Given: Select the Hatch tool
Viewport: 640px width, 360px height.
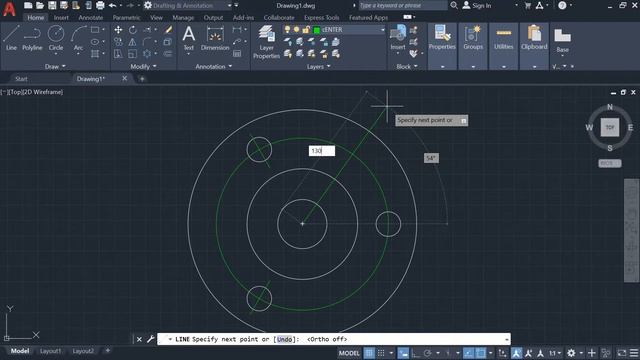Looking at the screenshot, I should pos(95,53).
